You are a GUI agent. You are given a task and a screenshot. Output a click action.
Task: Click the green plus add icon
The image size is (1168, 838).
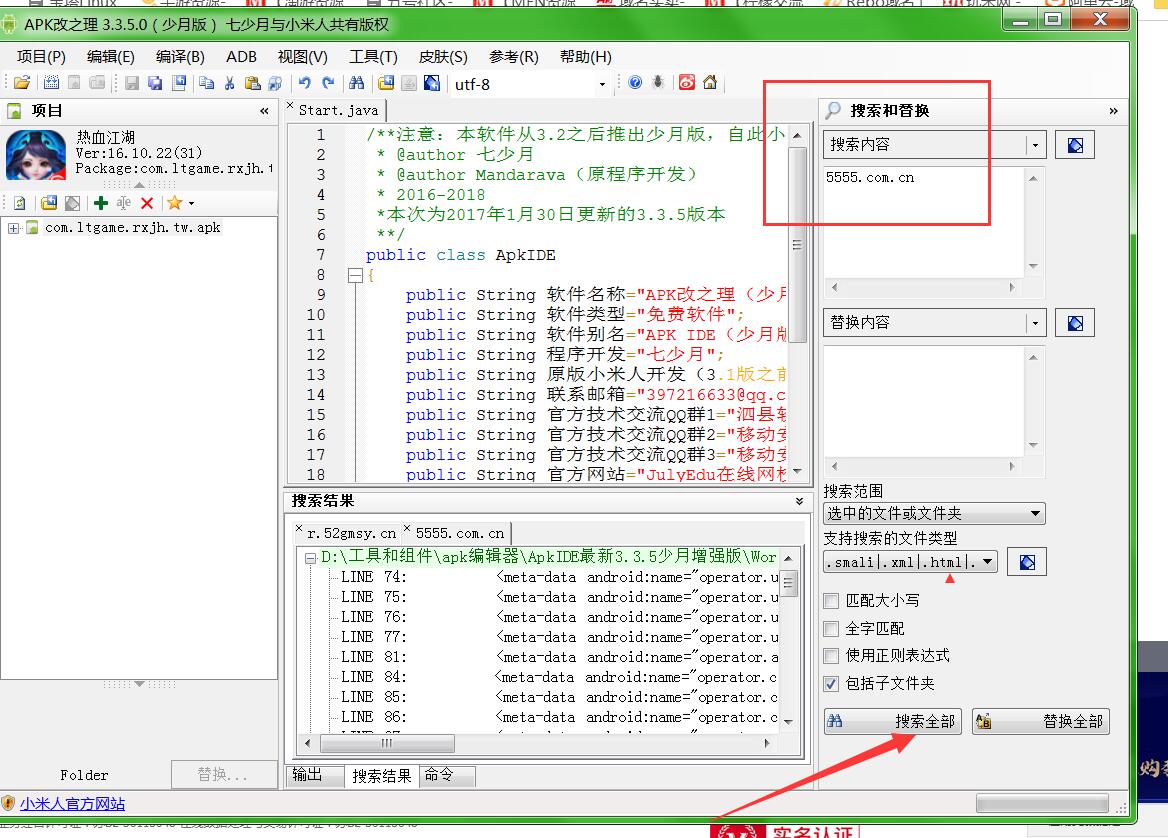[100, 203]
